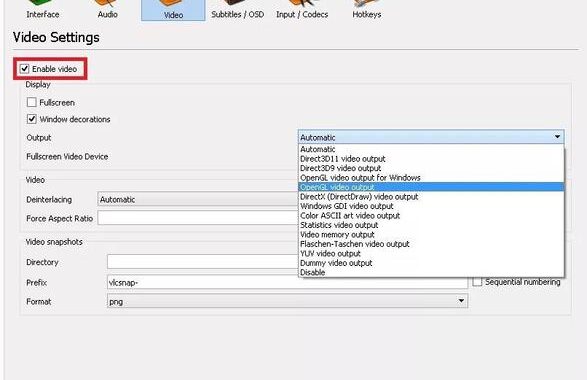Select Video memory output

(431, 234)
